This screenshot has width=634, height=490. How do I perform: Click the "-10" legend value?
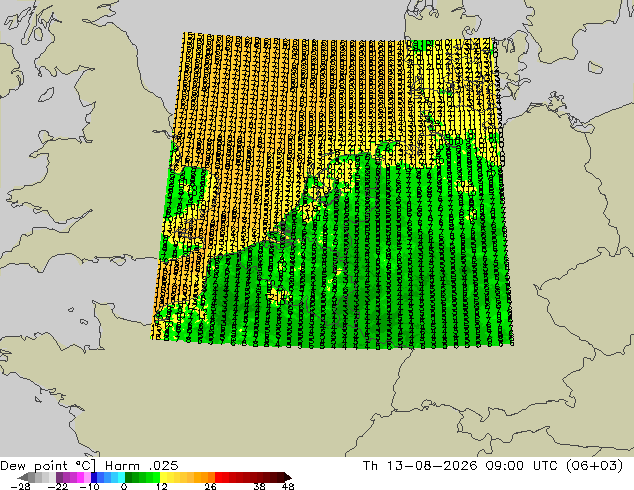(89, 486)
